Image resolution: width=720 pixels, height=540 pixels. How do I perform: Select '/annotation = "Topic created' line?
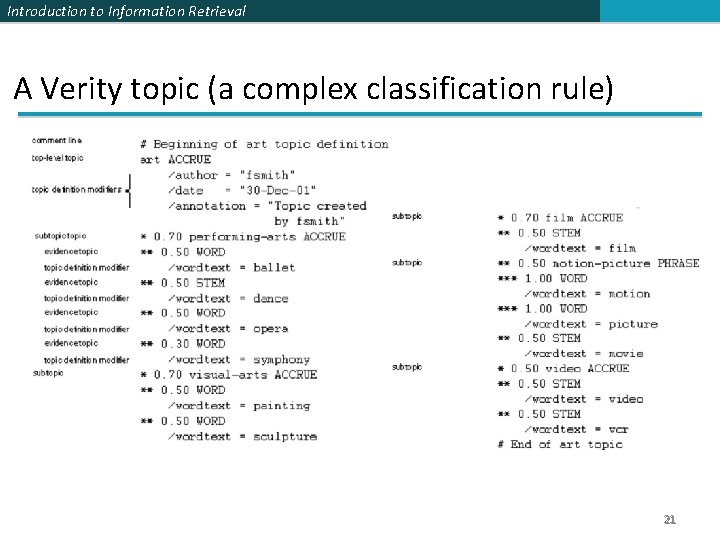[267, 206]
